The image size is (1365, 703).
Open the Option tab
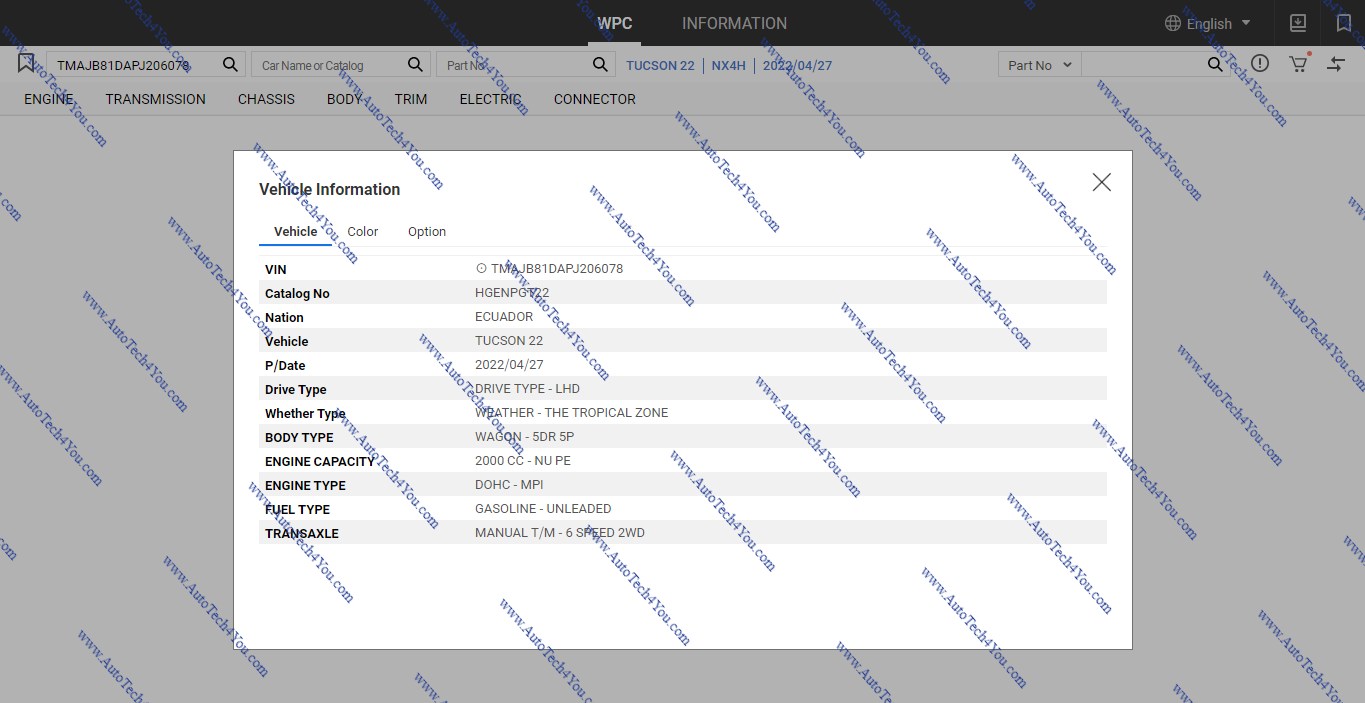point(426,231)
